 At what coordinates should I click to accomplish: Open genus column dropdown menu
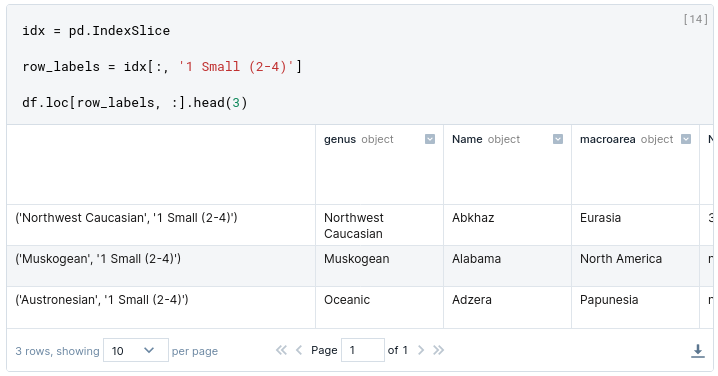tap(430, 139)
